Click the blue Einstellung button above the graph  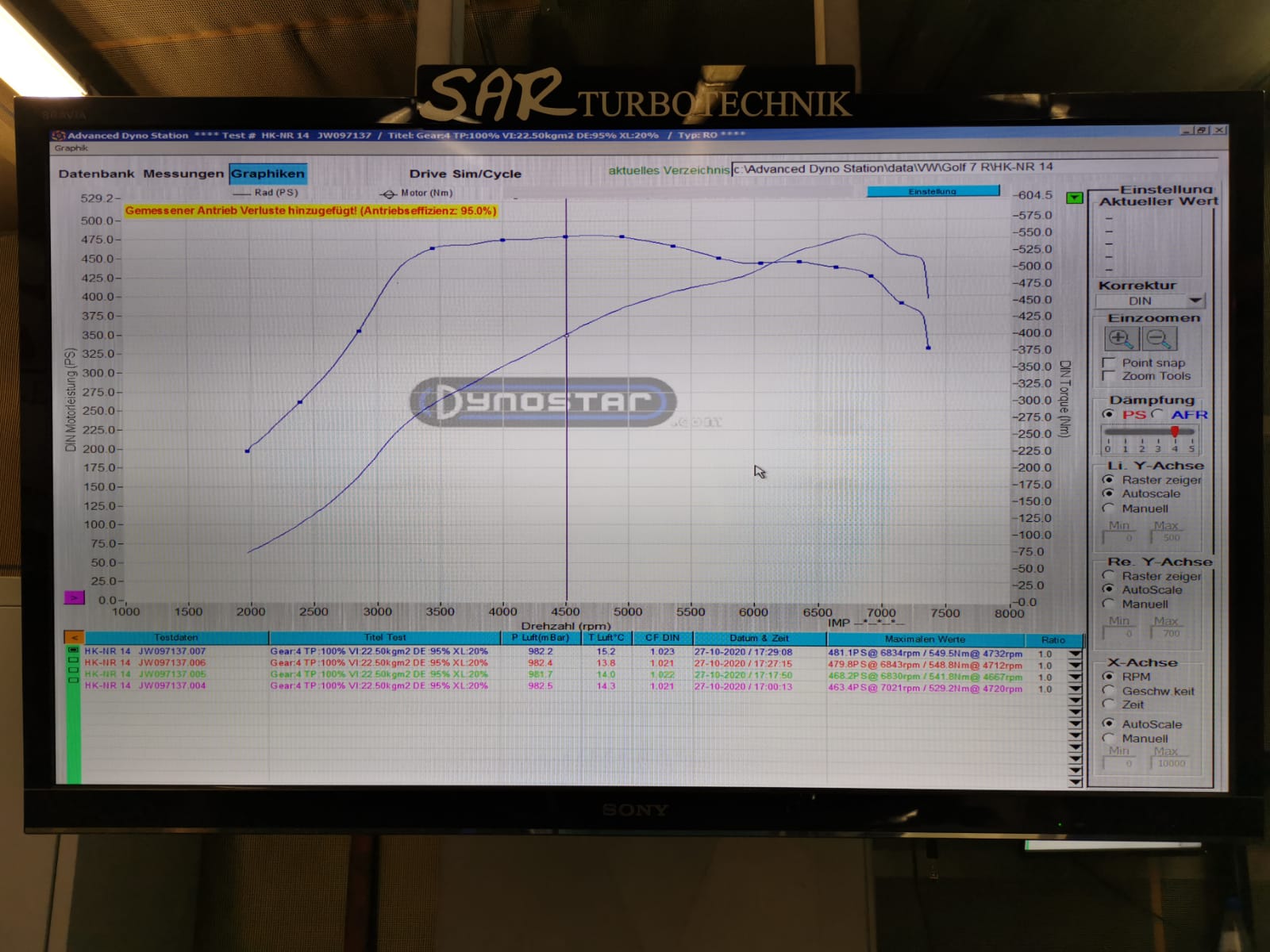pyautogui.click(x=932, y=191)
